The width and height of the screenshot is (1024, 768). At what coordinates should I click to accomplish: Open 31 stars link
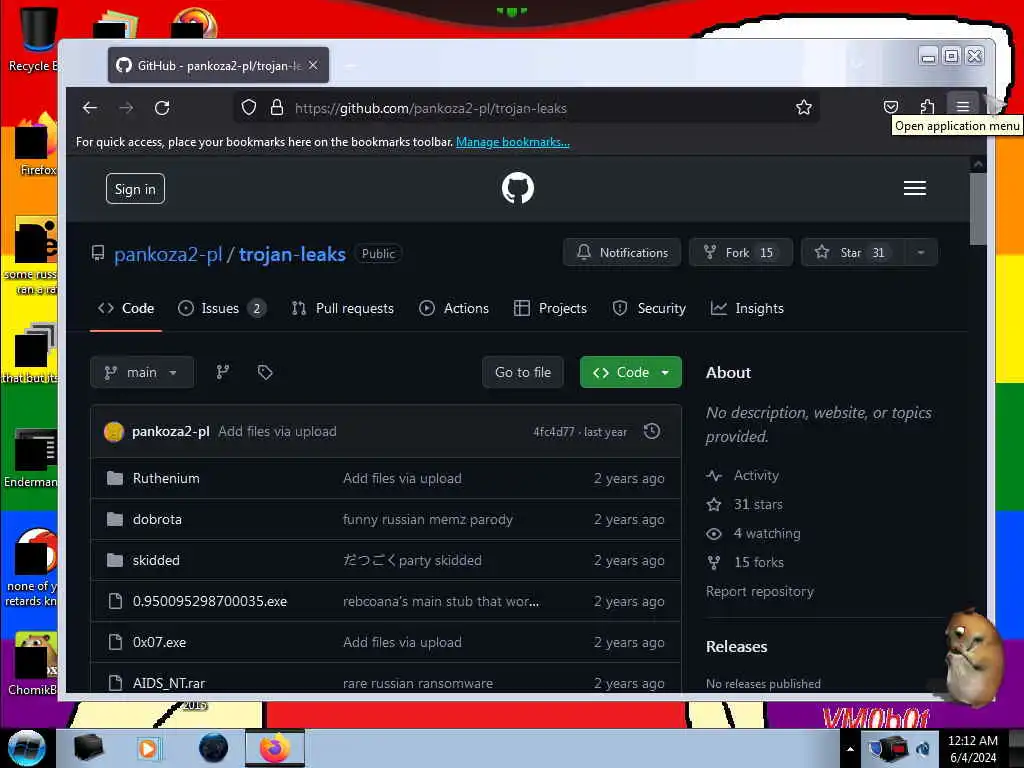(x=758, y=504)
